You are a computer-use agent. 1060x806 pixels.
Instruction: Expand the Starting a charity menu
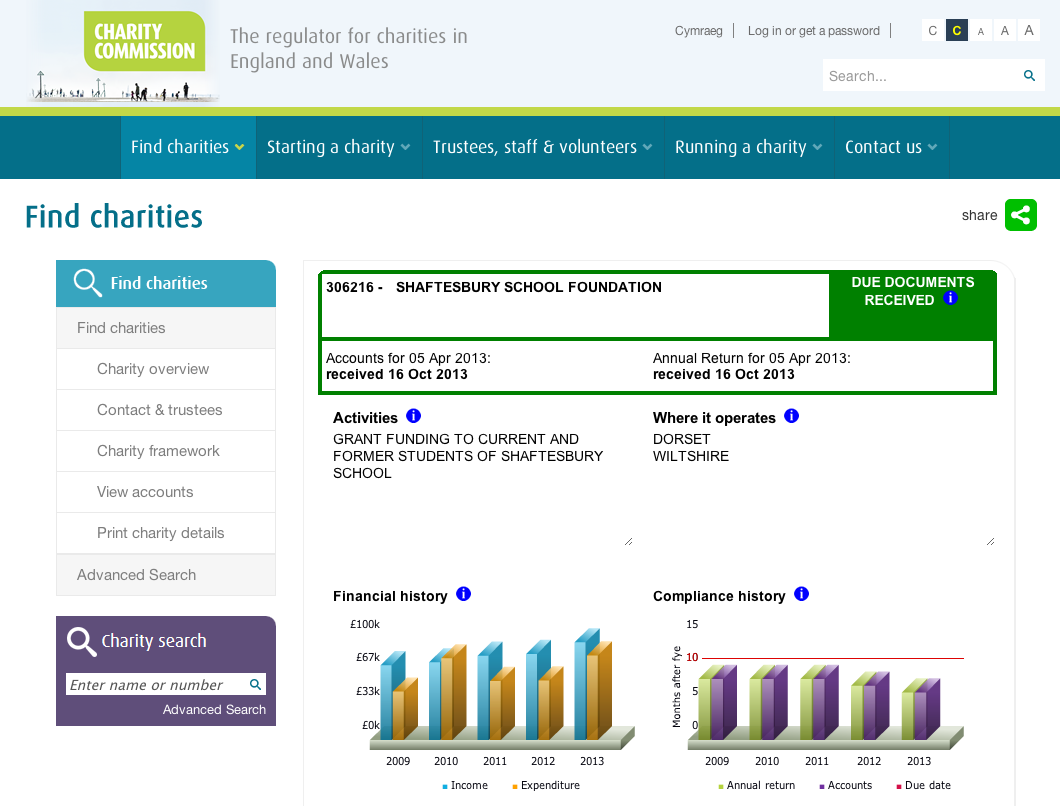tap(338, 147)
